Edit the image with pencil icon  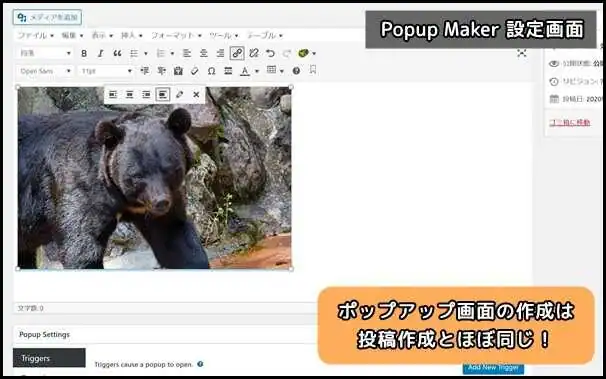tap(179, 94)
